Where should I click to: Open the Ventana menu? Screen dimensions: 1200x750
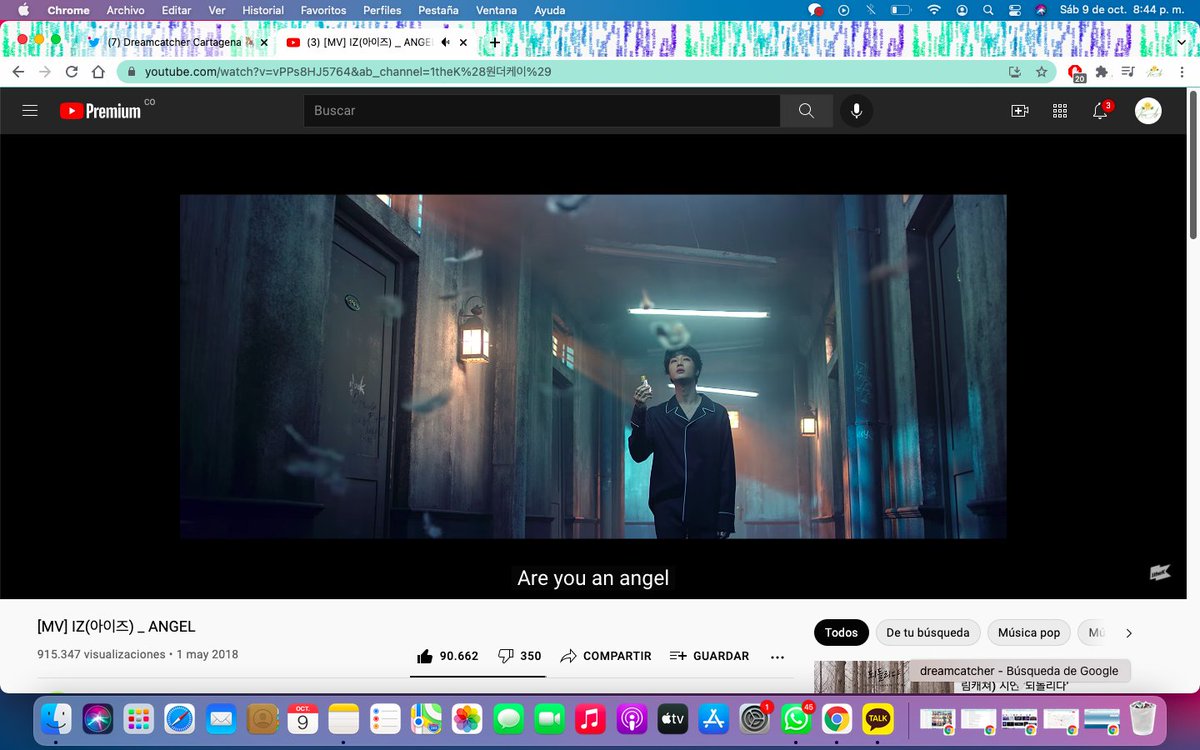(496, 10)
